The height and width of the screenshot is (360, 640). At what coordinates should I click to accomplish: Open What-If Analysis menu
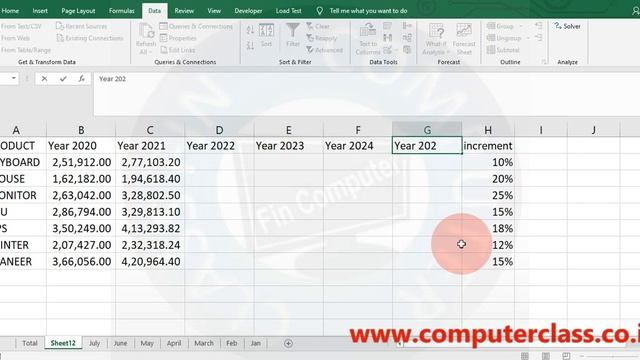(436, 39)
